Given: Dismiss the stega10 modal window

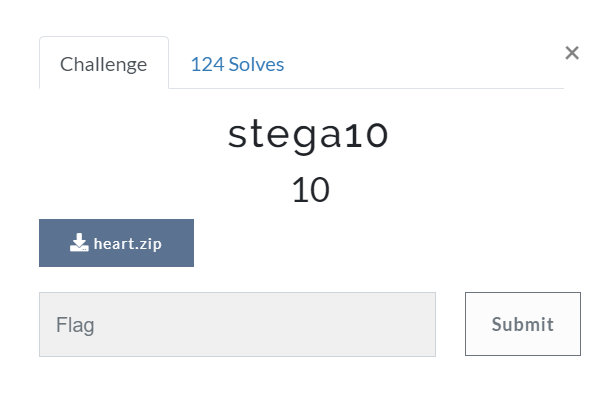Looking at the screenshot, I should click(x=572, y=53).
